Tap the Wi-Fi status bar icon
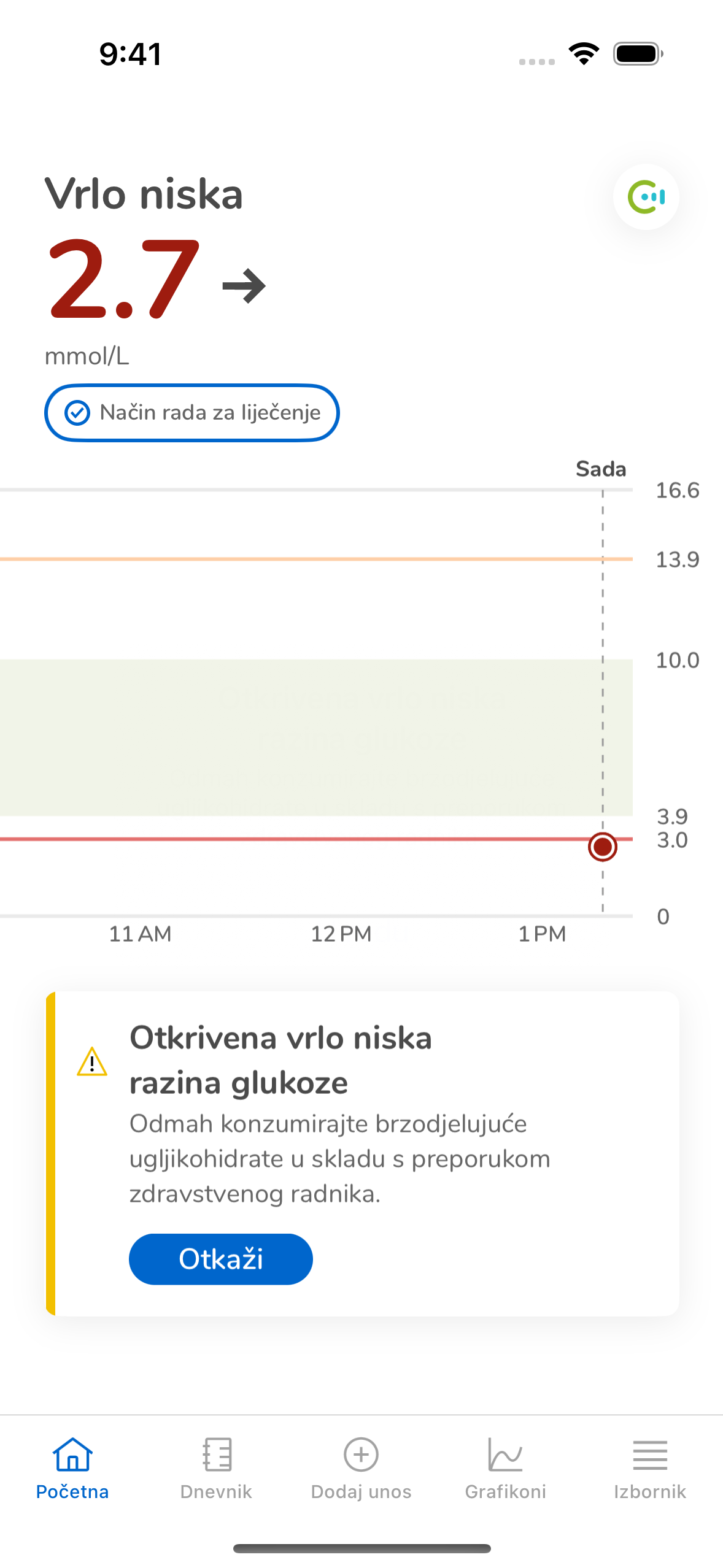This screenshot has height=1568, width=723. pyautogui.click(x=584, y=53)
